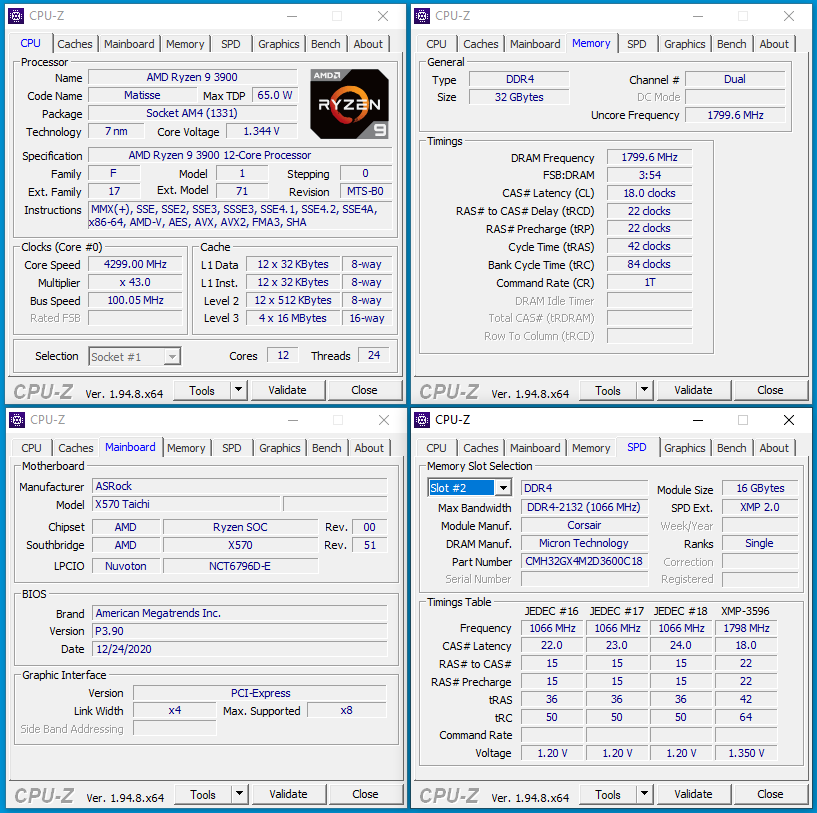Switch to Caches tab in the CPU window
817x813 pixels.
(x=75, y=44)
